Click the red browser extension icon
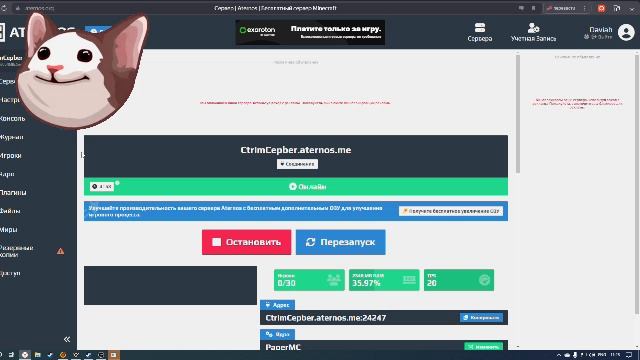 point(601,8)
